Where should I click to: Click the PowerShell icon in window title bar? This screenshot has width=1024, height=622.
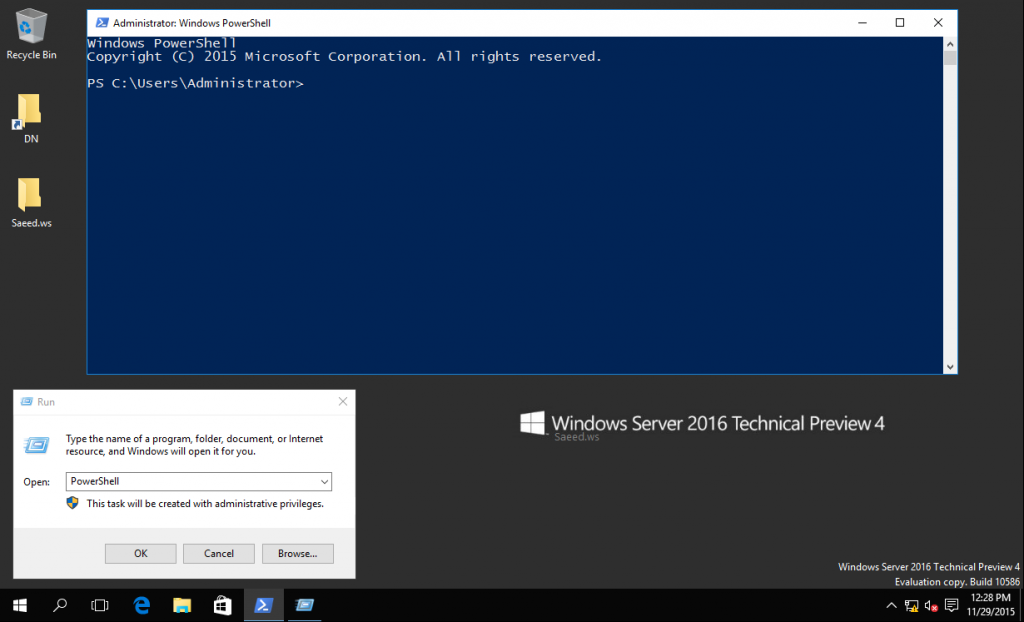click(x=102, y=23)
